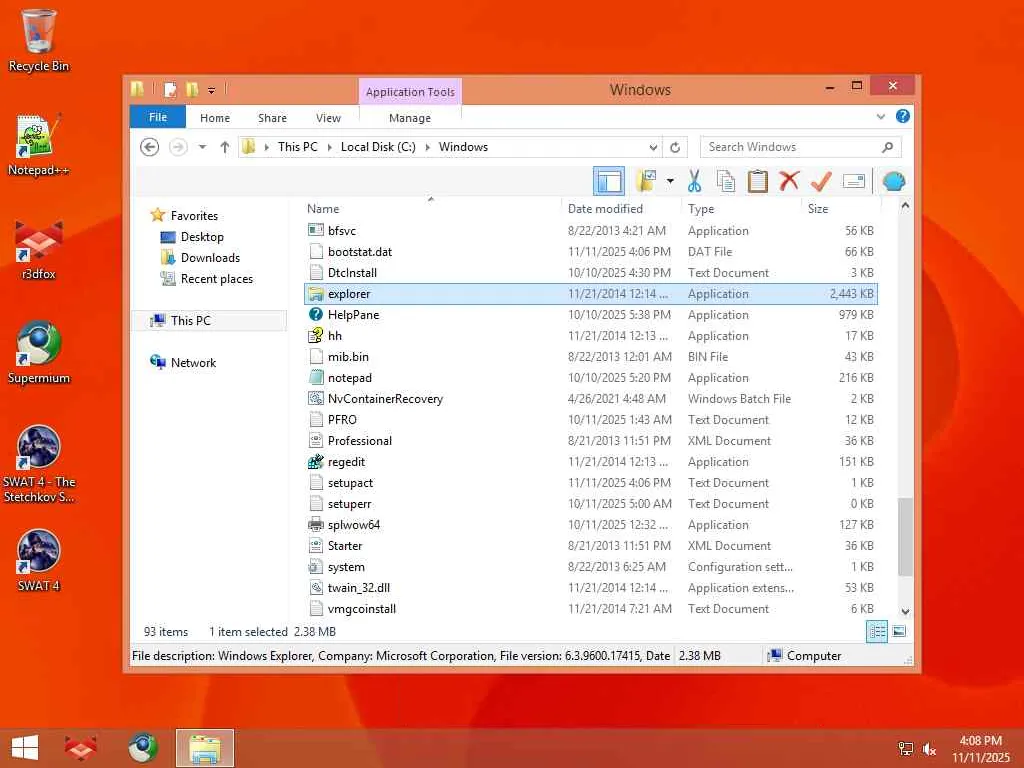The width and height of the screenshot is (1024, 768).
Task: Switch to the Home ribbon tab
Action: [215, 118]
